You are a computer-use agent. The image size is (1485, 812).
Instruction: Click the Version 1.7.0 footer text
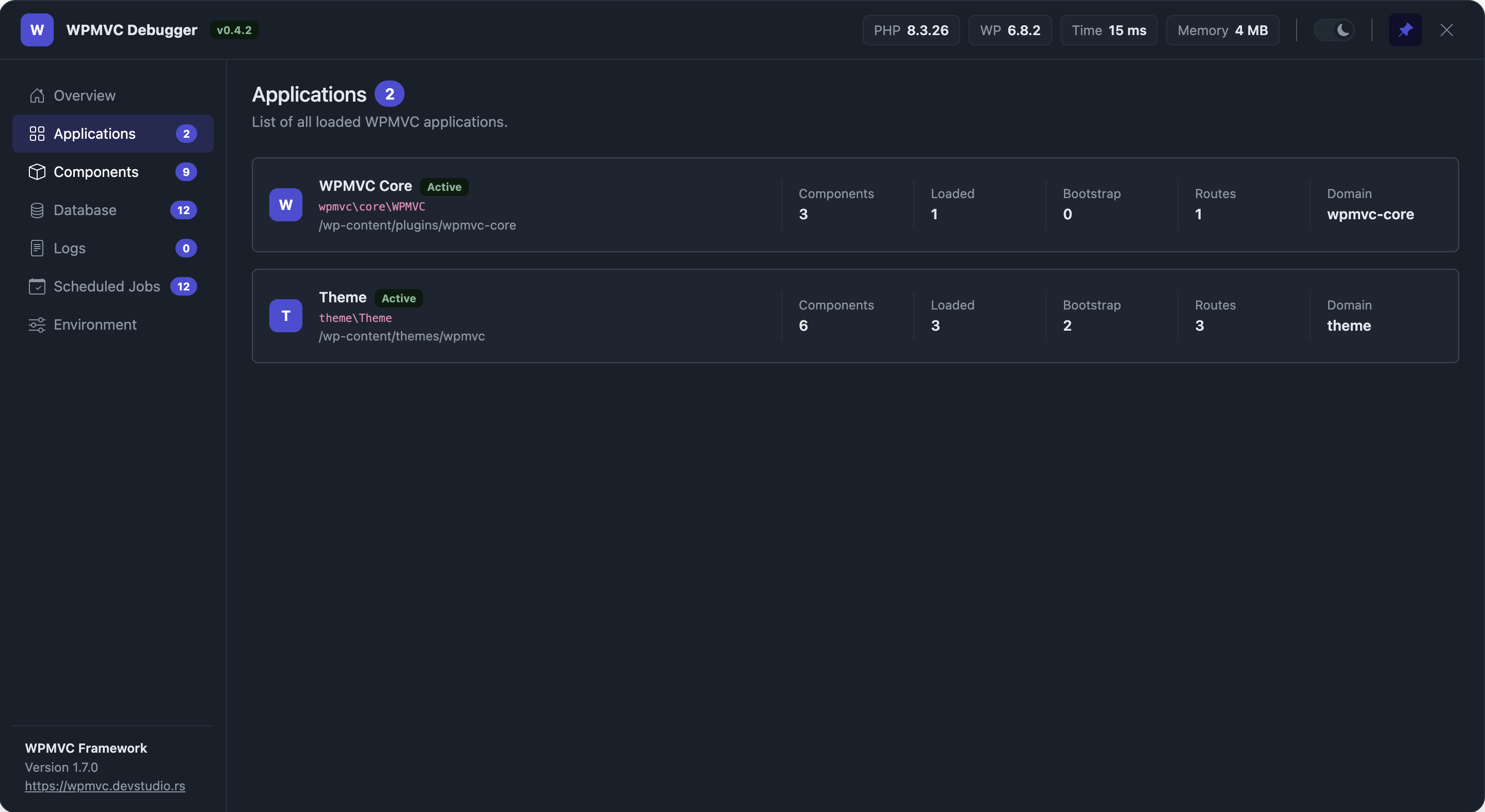61,767
